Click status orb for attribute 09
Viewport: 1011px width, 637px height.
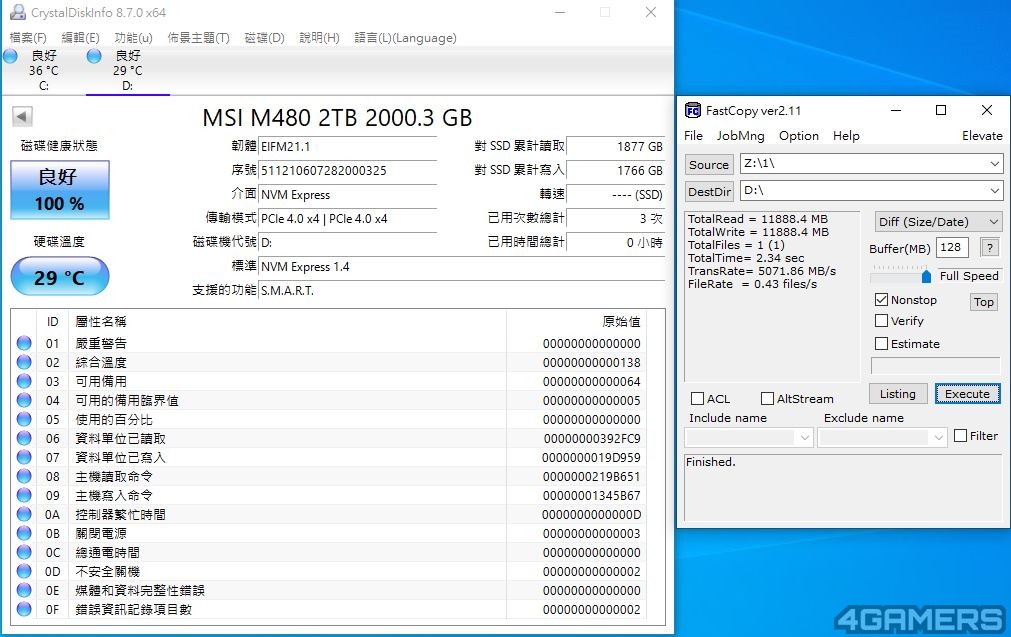pyautogui.click(x=25, y=495)
